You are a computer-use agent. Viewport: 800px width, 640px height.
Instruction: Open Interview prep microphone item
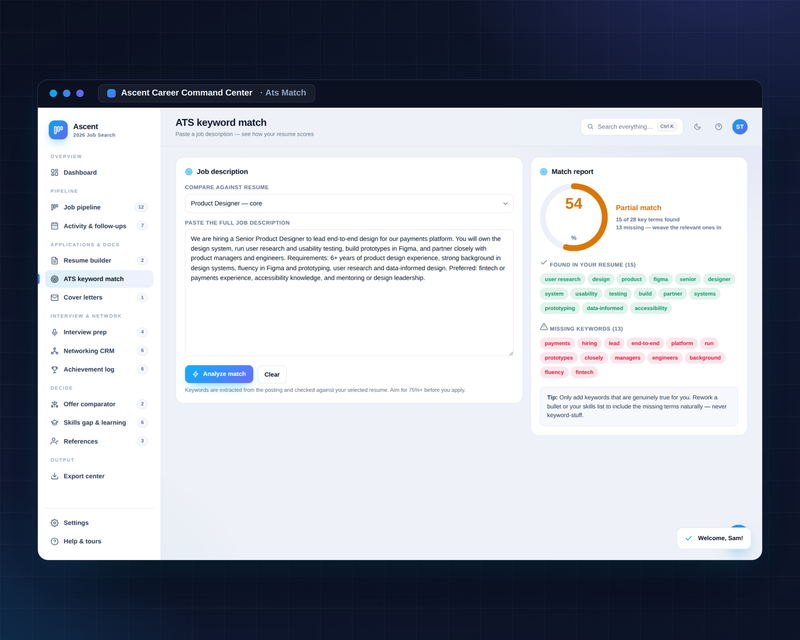coord(99,332)
